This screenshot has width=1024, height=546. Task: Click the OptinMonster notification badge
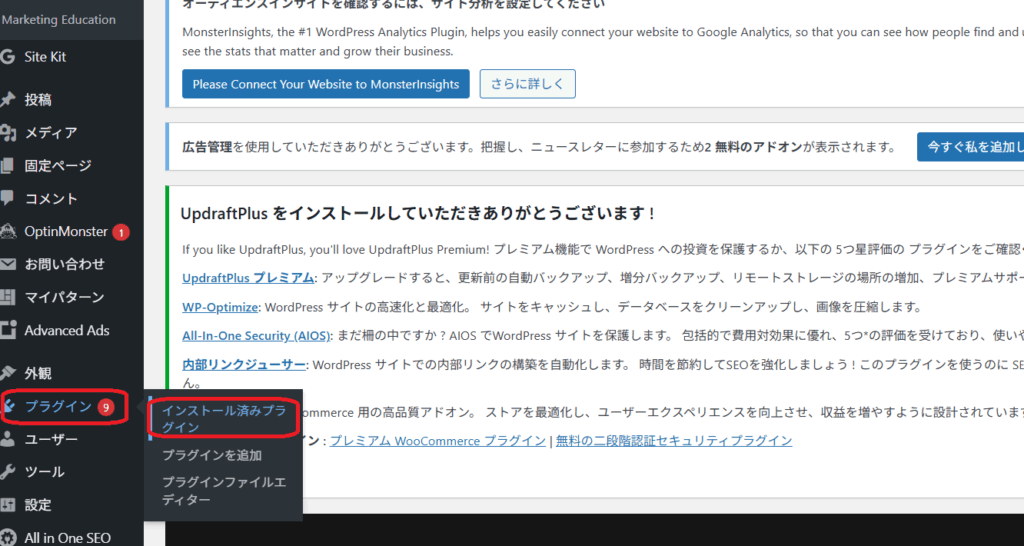[121, 232]
